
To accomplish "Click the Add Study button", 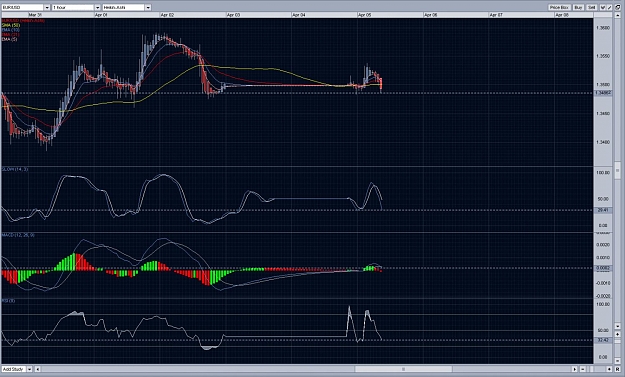I will coord(14,369).
